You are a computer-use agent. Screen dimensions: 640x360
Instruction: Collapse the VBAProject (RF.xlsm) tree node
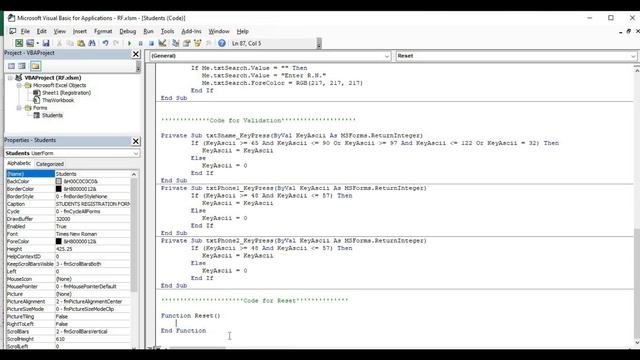point(10,78)
